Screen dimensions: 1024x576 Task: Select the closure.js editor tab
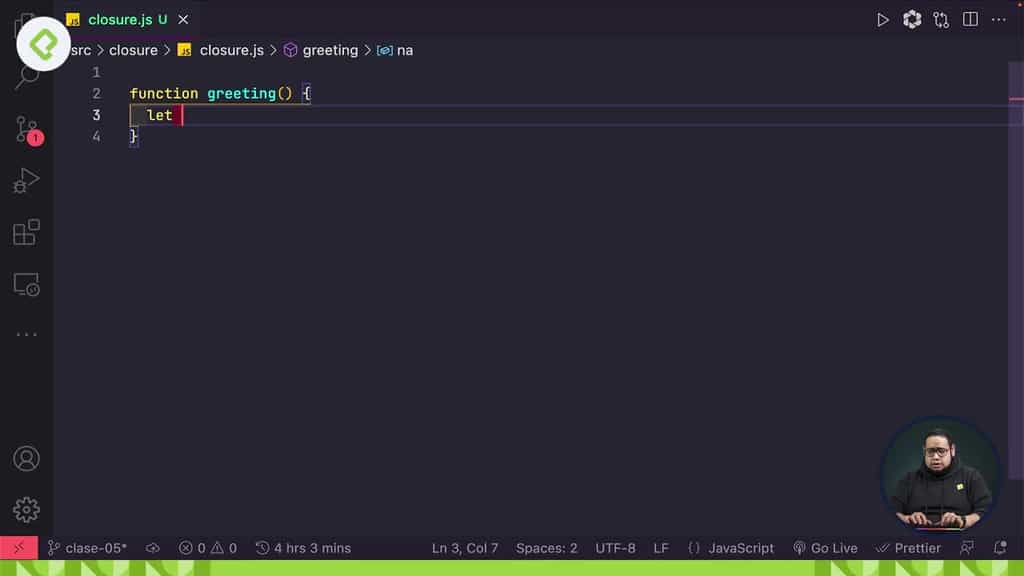pos(120,19)
